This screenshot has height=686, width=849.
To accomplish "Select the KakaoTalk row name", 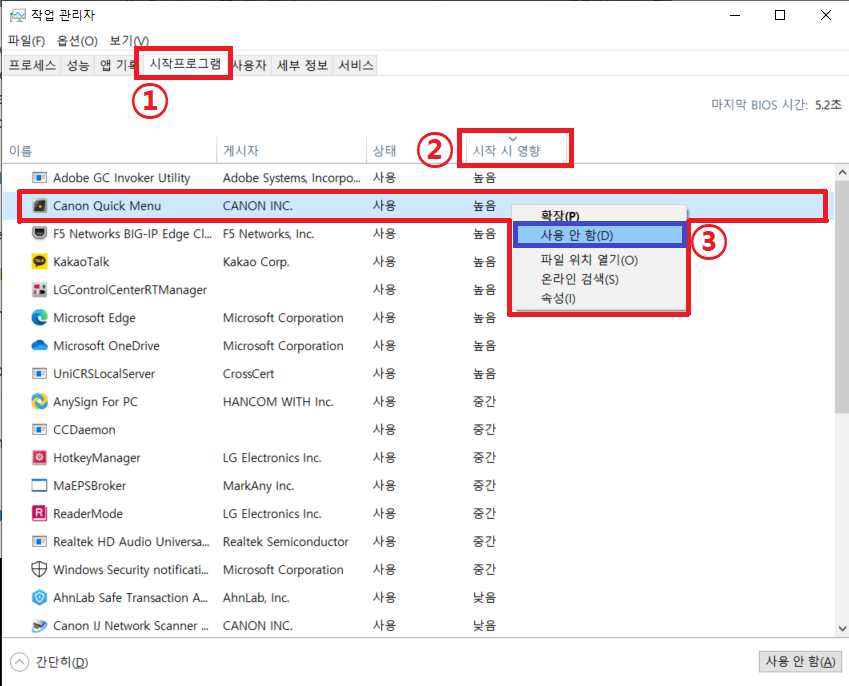I will pos(81,262).
